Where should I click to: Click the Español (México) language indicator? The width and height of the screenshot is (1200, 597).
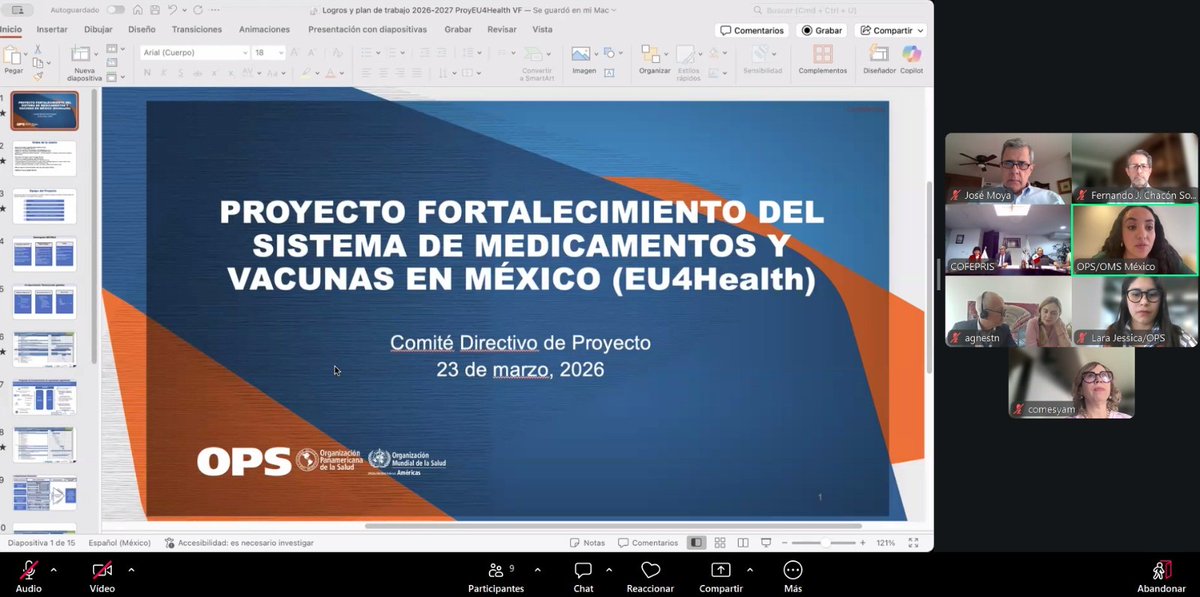tap(119, 543)
